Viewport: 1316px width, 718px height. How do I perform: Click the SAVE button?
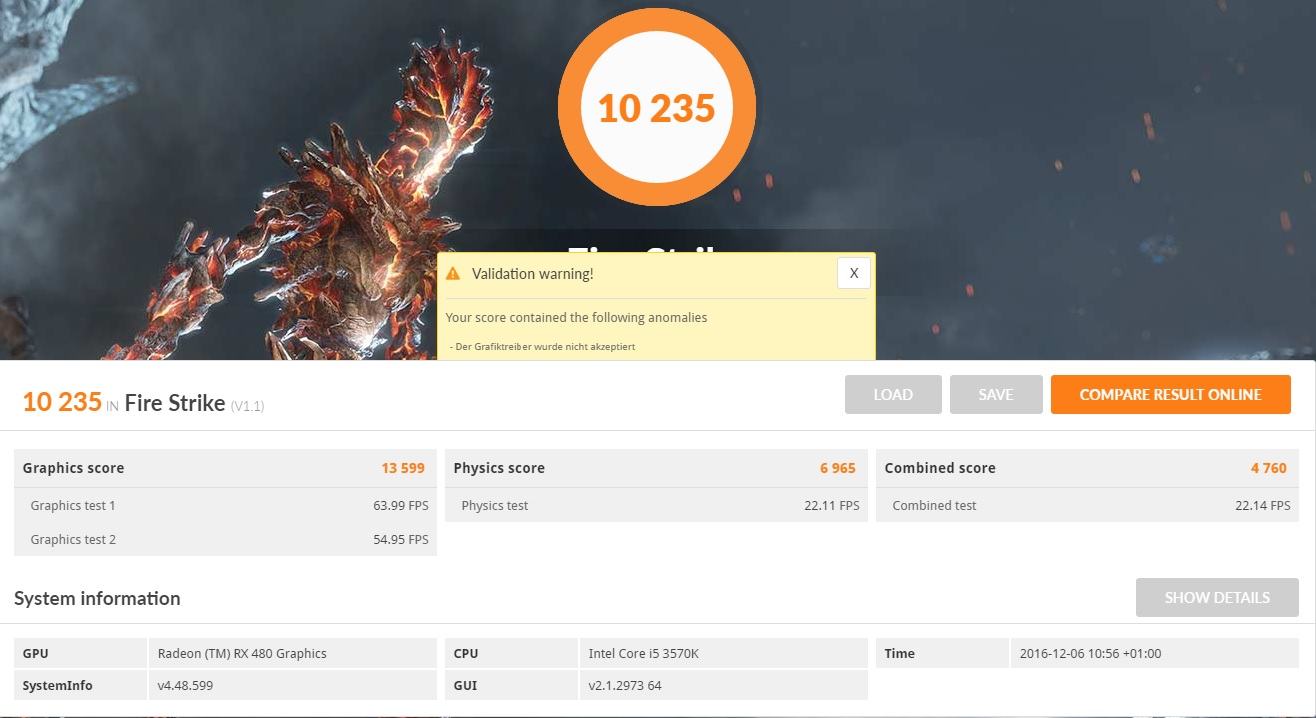point(996,395)
